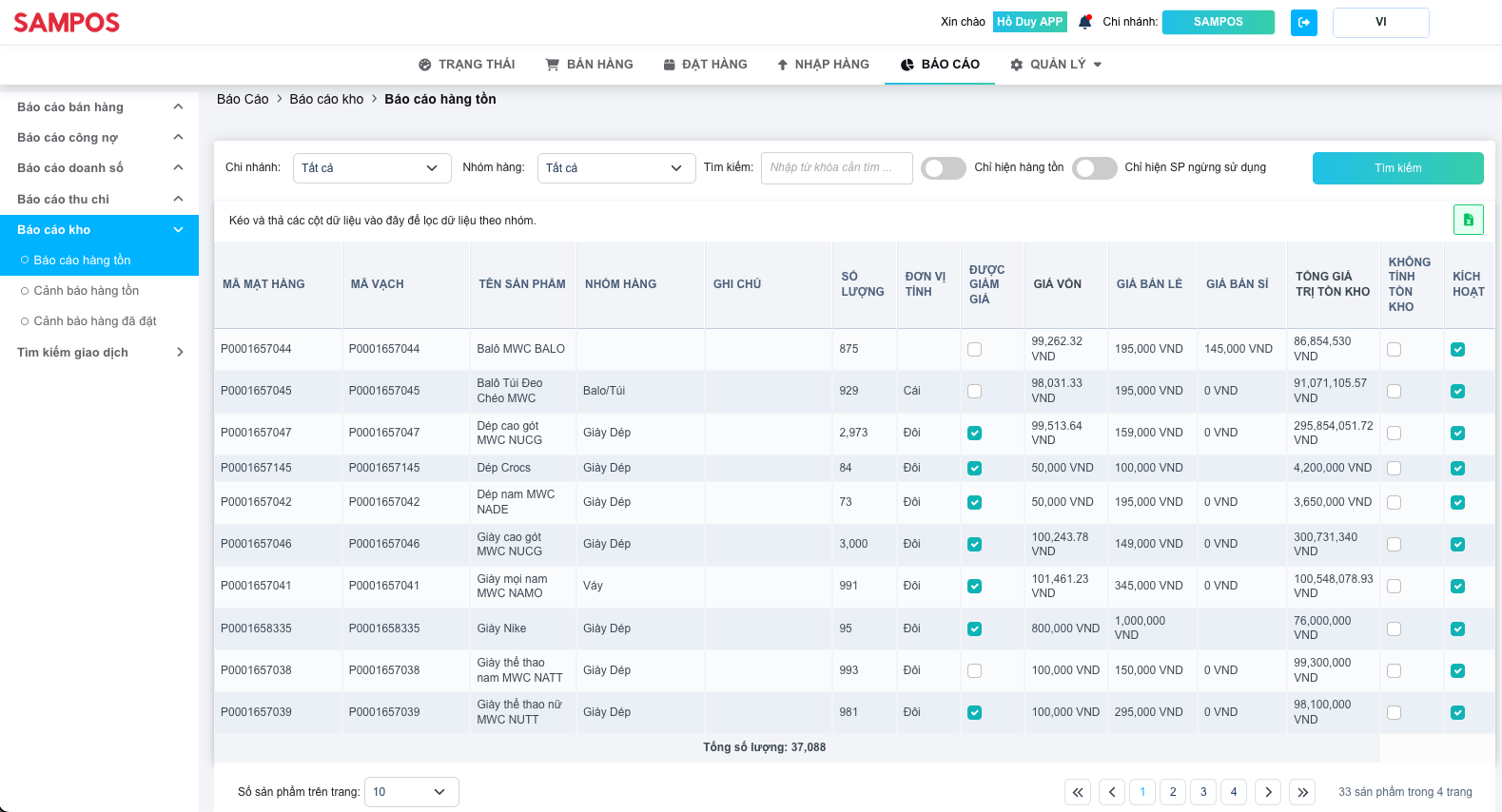Click the status icon next to Trạng Thái
The height and width of the screenshot is (812, 1502).
coord(424,65)
